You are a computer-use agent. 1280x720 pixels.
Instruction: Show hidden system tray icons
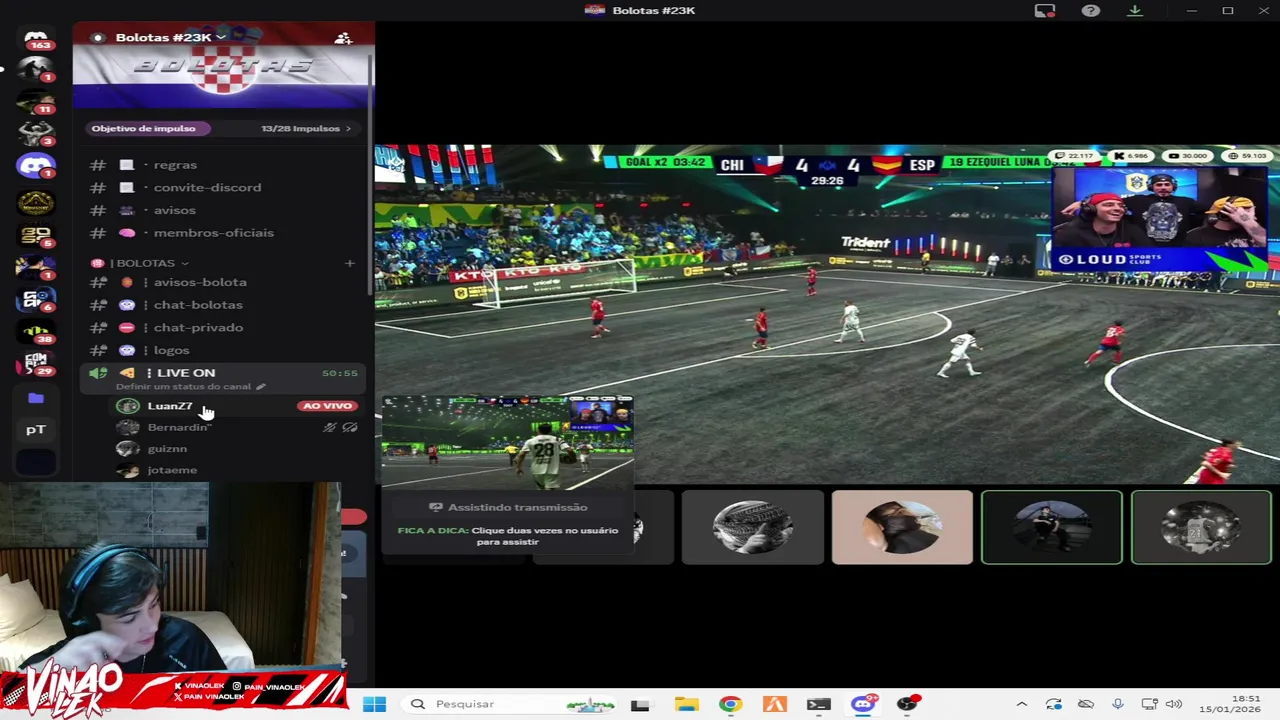(x=1021, y=704)
